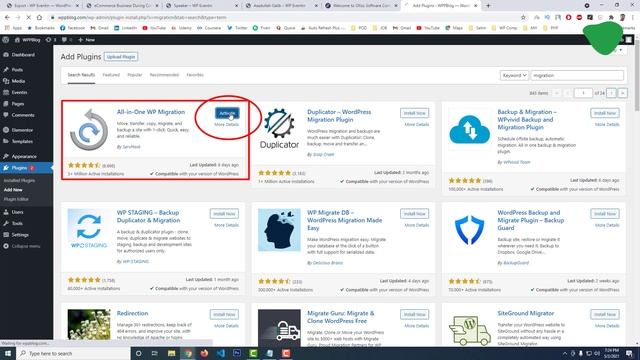Go to the last page of plugins

click(x=622, y=93)
